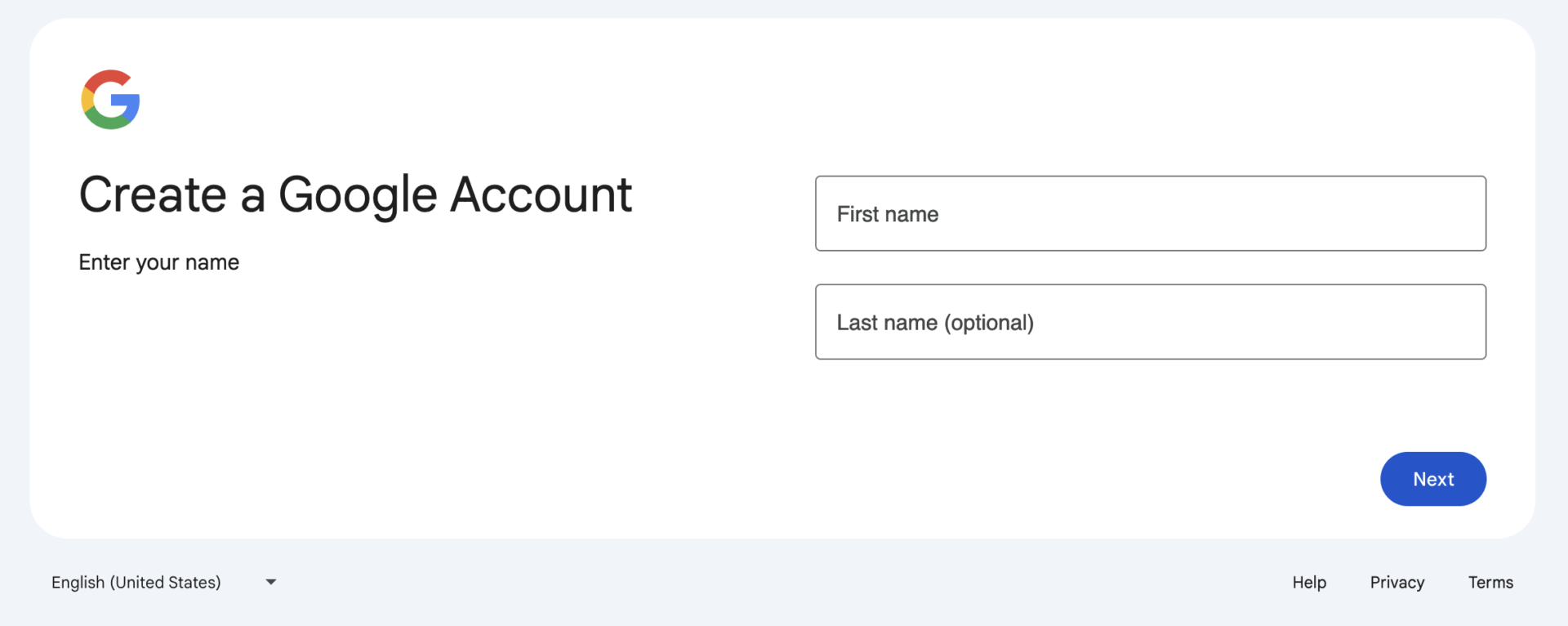Click the "Last name (optional)" placeholder label
Viewport: 1568px width, 626px height.
935,323
